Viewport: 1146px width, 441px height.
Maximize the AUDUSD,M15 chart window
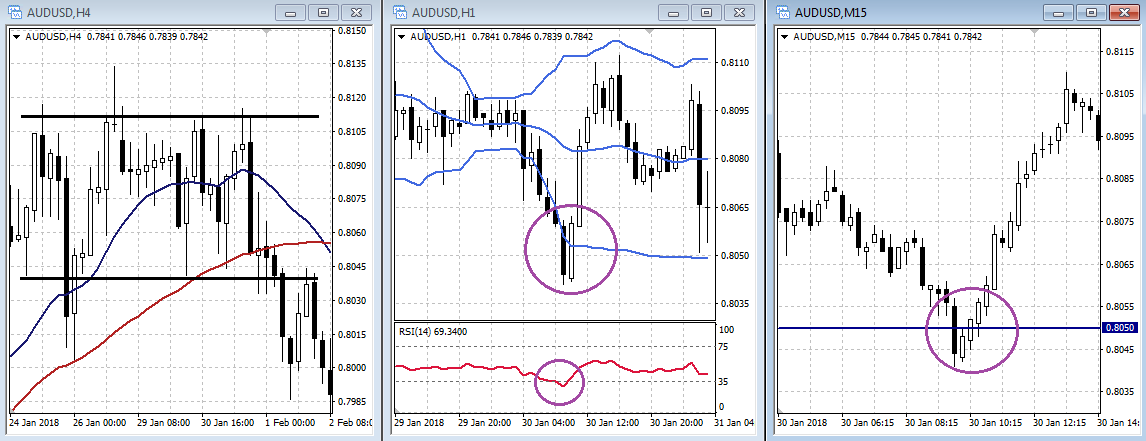click(1089, 12)
